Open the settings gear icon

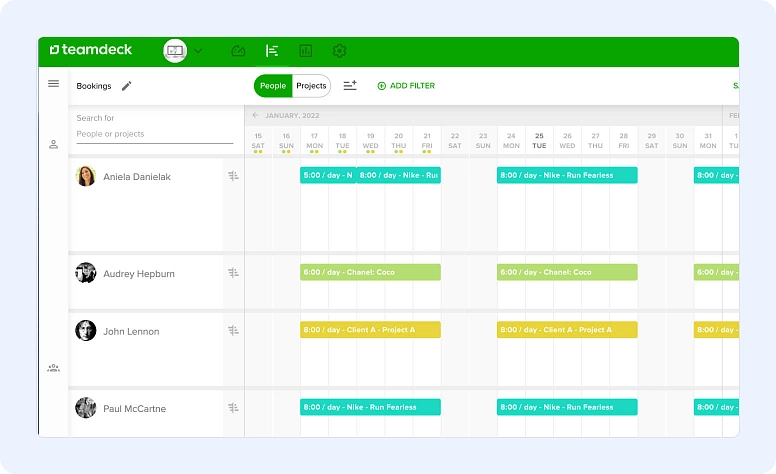pos(339,51)
